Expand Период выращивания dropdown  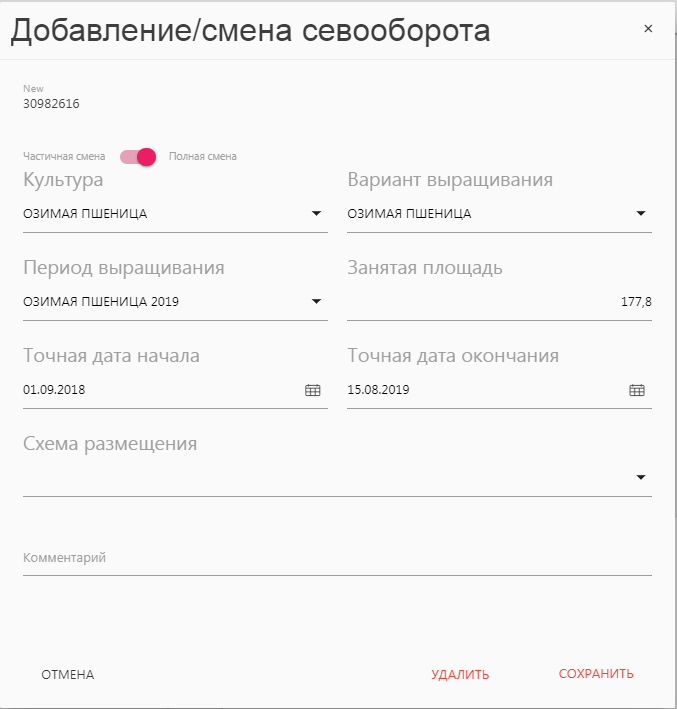point(316,301)
